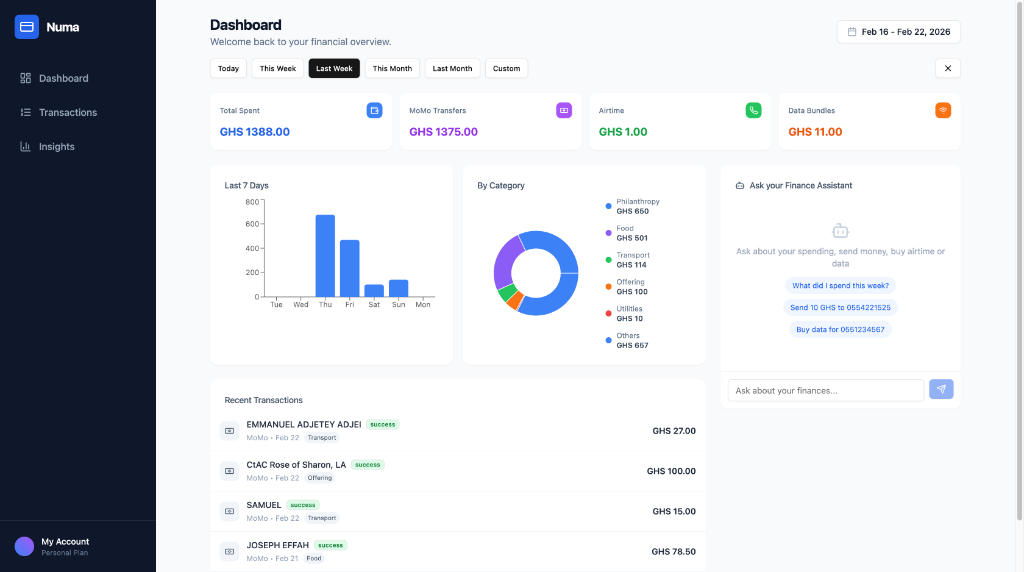Click the MoMo icon on EMMANUEL ADJETEY ADJEI row

point(229,431)
